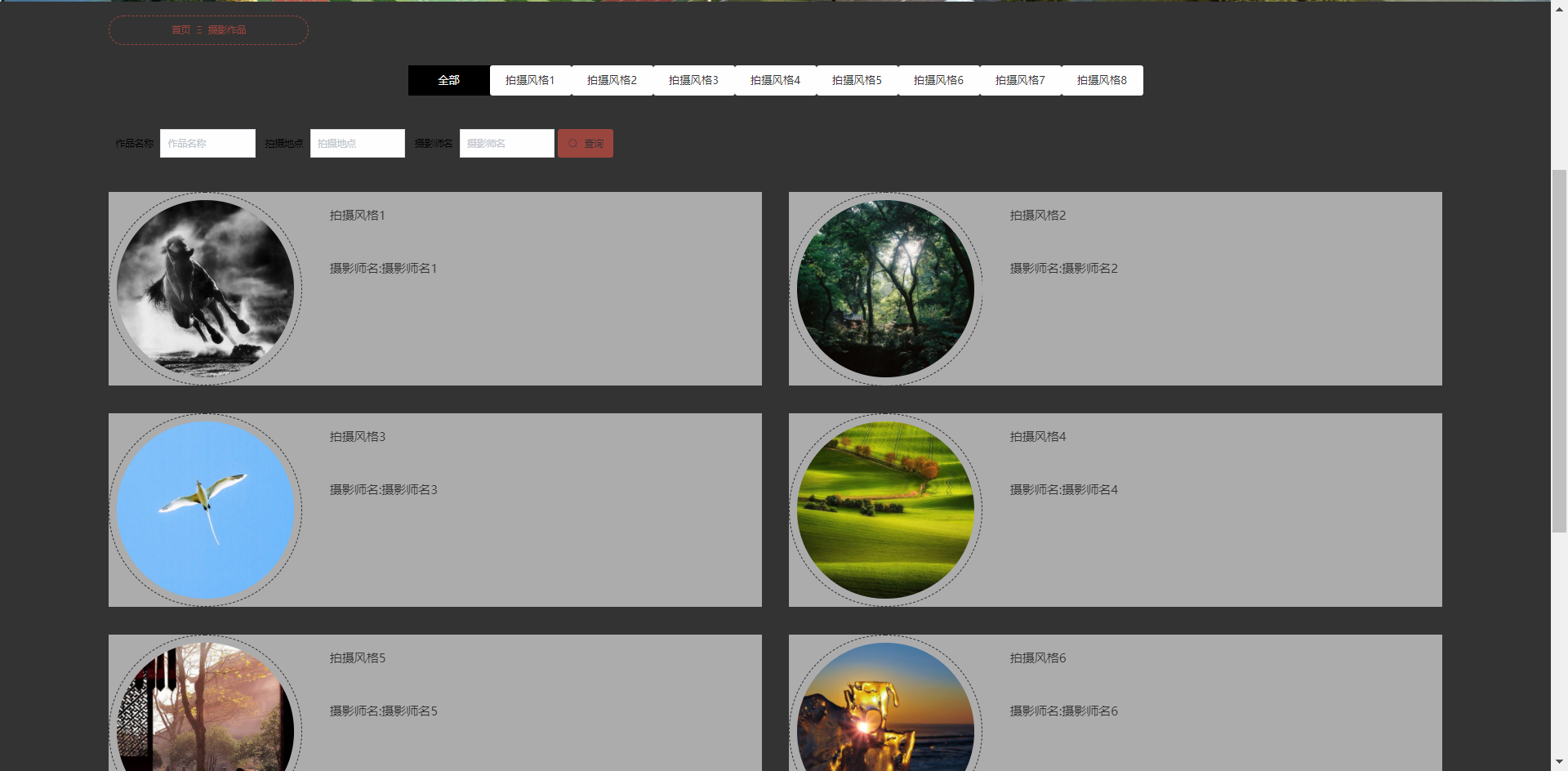Screen dimensions: 1568x771
Task: Switch to the 拍摄风格5 tab
Action: [857, 80]
